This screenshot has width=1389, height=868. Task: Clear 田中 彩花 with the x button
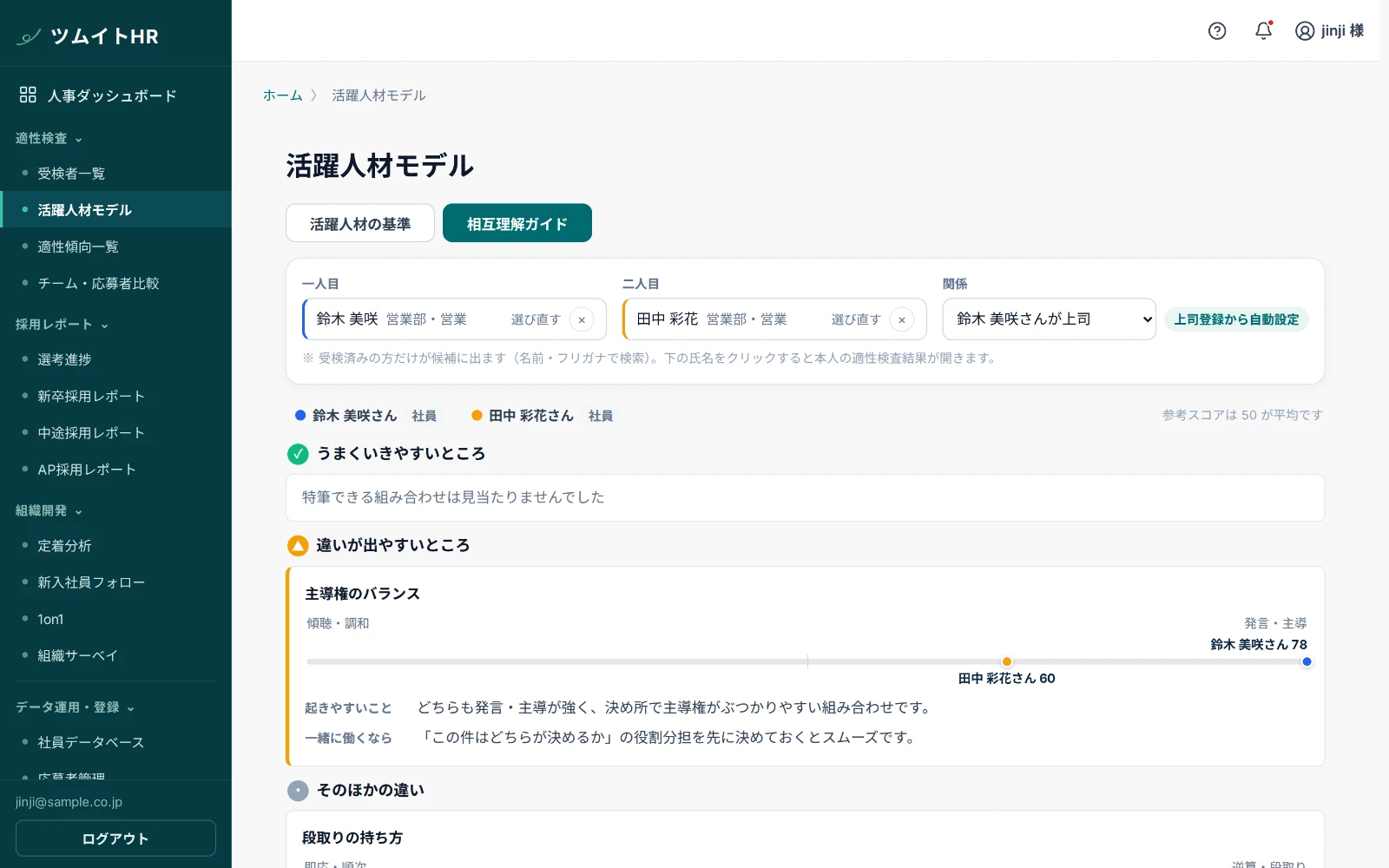(902, 319)
